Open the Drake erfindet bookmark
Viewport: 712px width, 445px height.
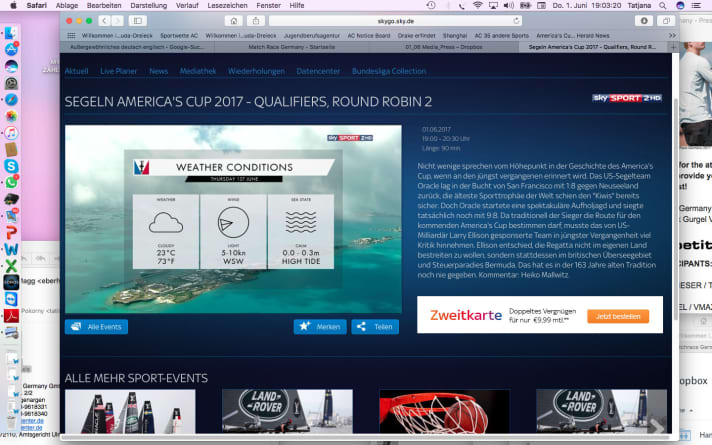point(416,35)
